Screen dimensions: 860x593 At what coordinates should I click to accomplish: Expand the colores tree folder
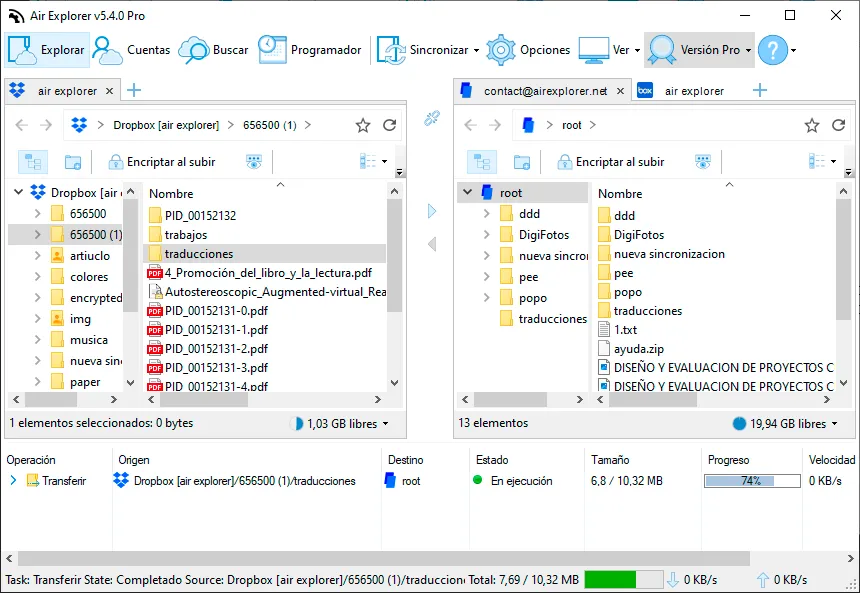point(37,276)
